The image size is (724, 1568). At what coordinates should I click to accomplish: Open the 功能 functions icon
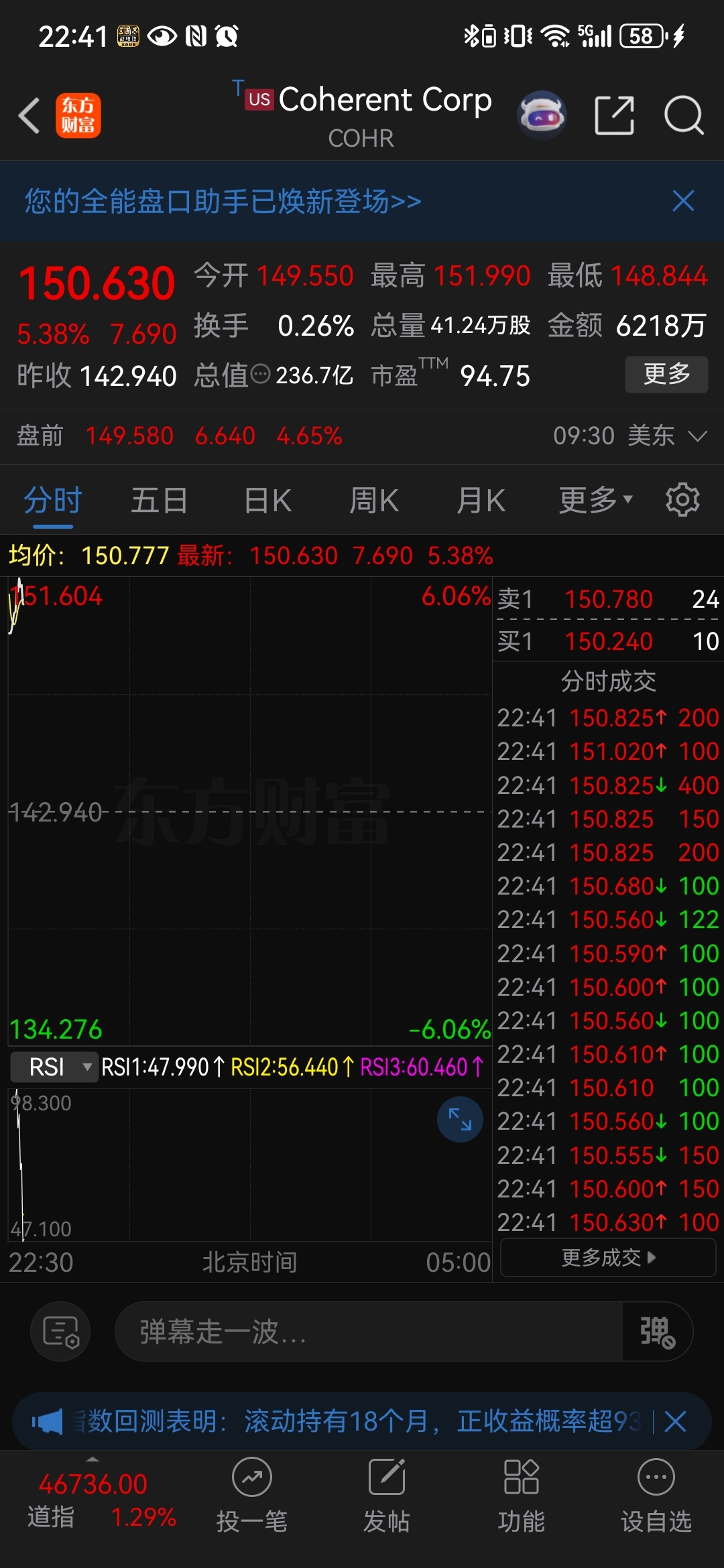click(522, 1494)
